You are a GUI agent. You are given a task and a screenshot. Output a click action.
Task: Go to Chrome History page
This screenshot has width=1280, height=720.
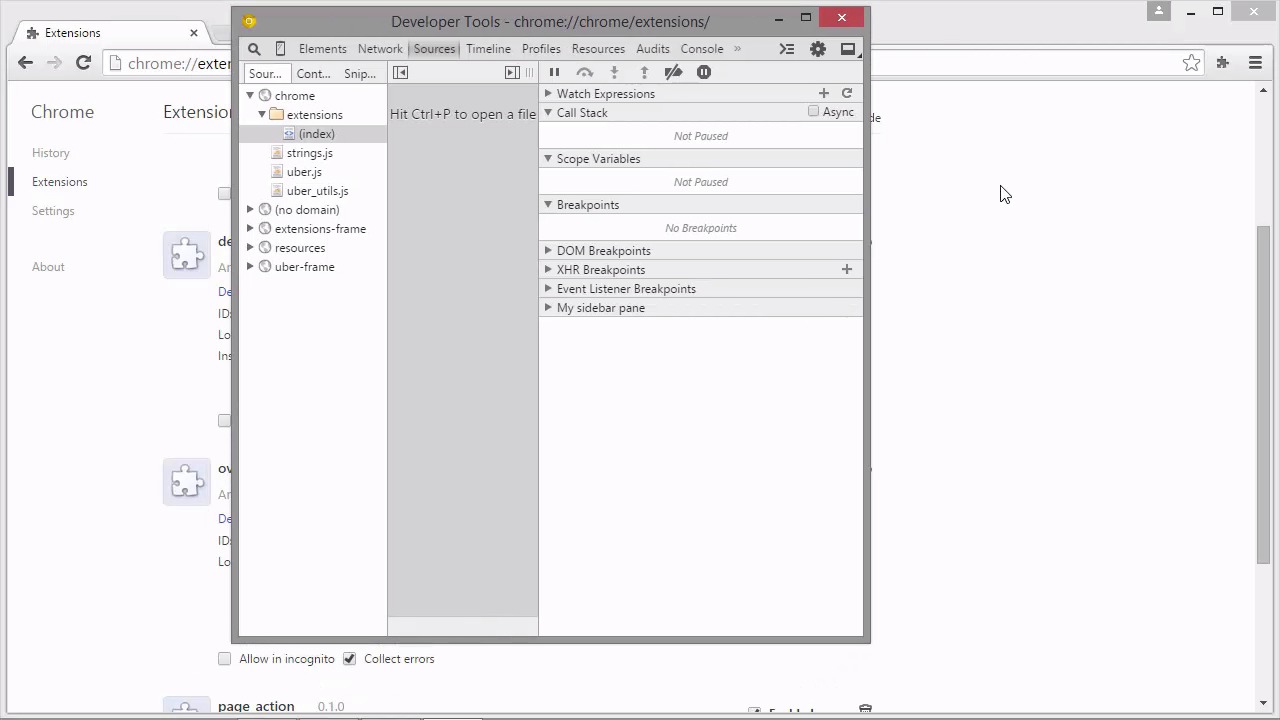point(51,153)
